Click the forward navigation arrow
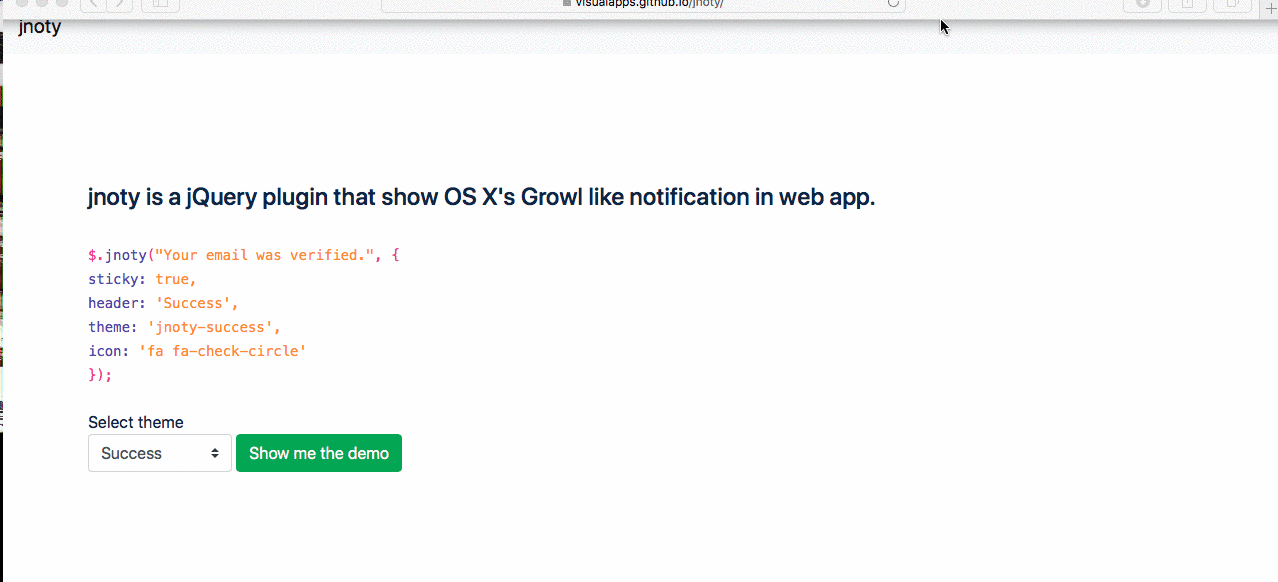Image resolution: width=1278 pixels, height=582 pixels. (119, 4)
